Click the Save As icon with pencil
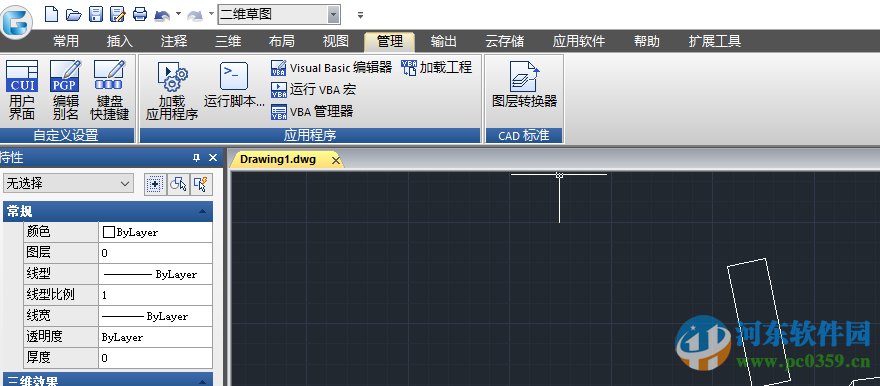Image resolution: width=880 pixels, height=386 pixels. coord(118,14)
